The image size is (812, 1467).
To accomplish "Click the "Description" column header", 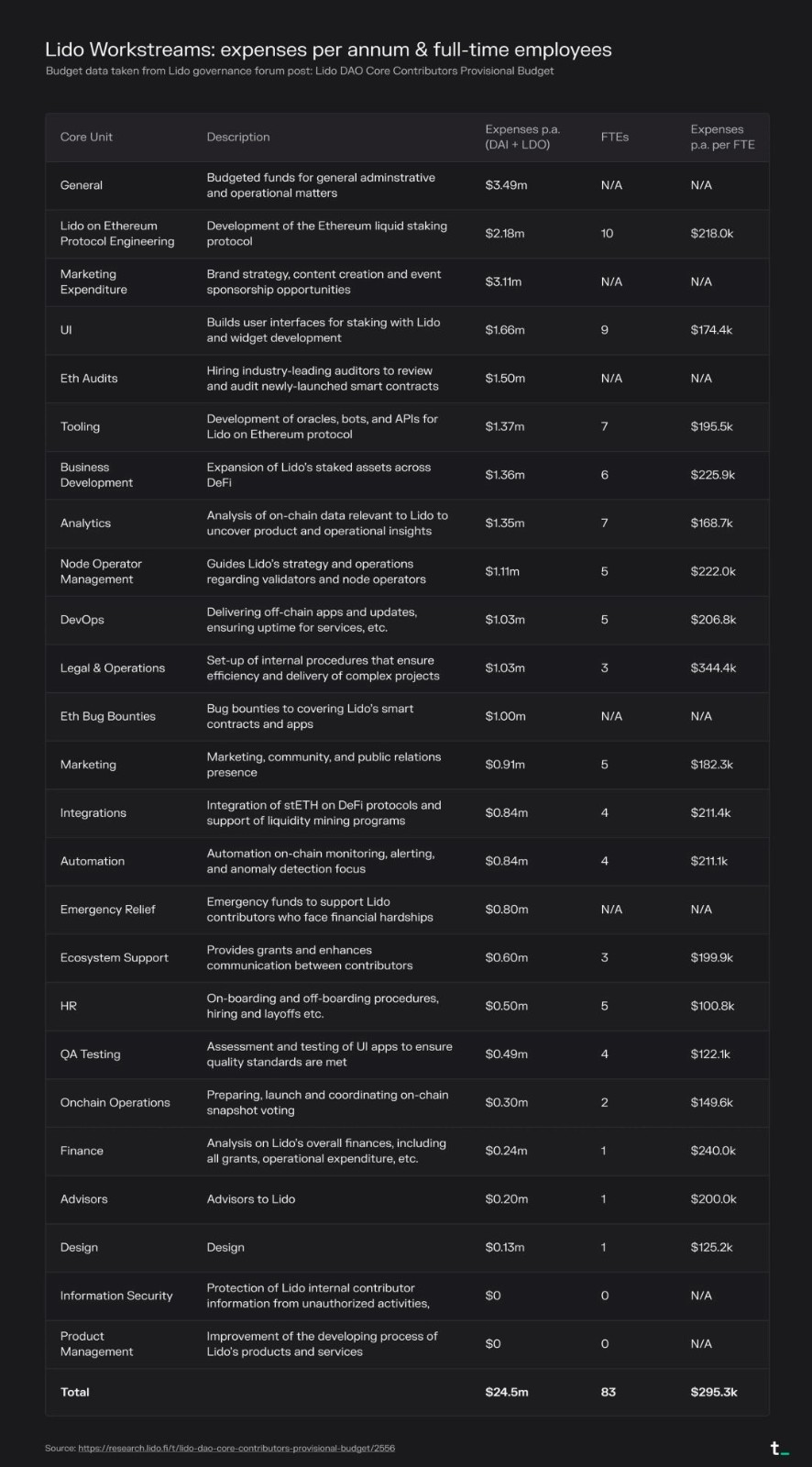I will tap(238, 138).
